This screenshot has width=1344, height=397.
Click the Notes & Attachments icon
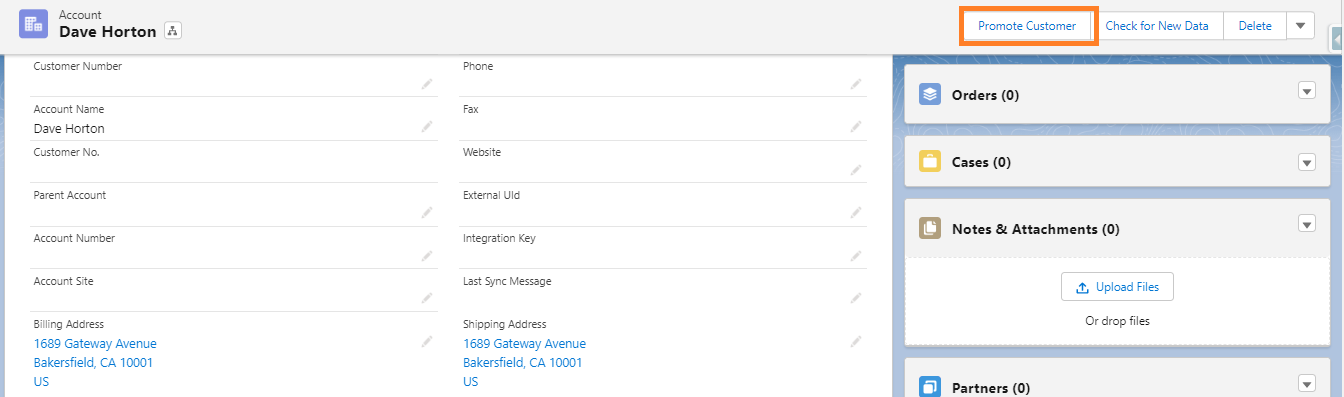(x=930, y=229)
